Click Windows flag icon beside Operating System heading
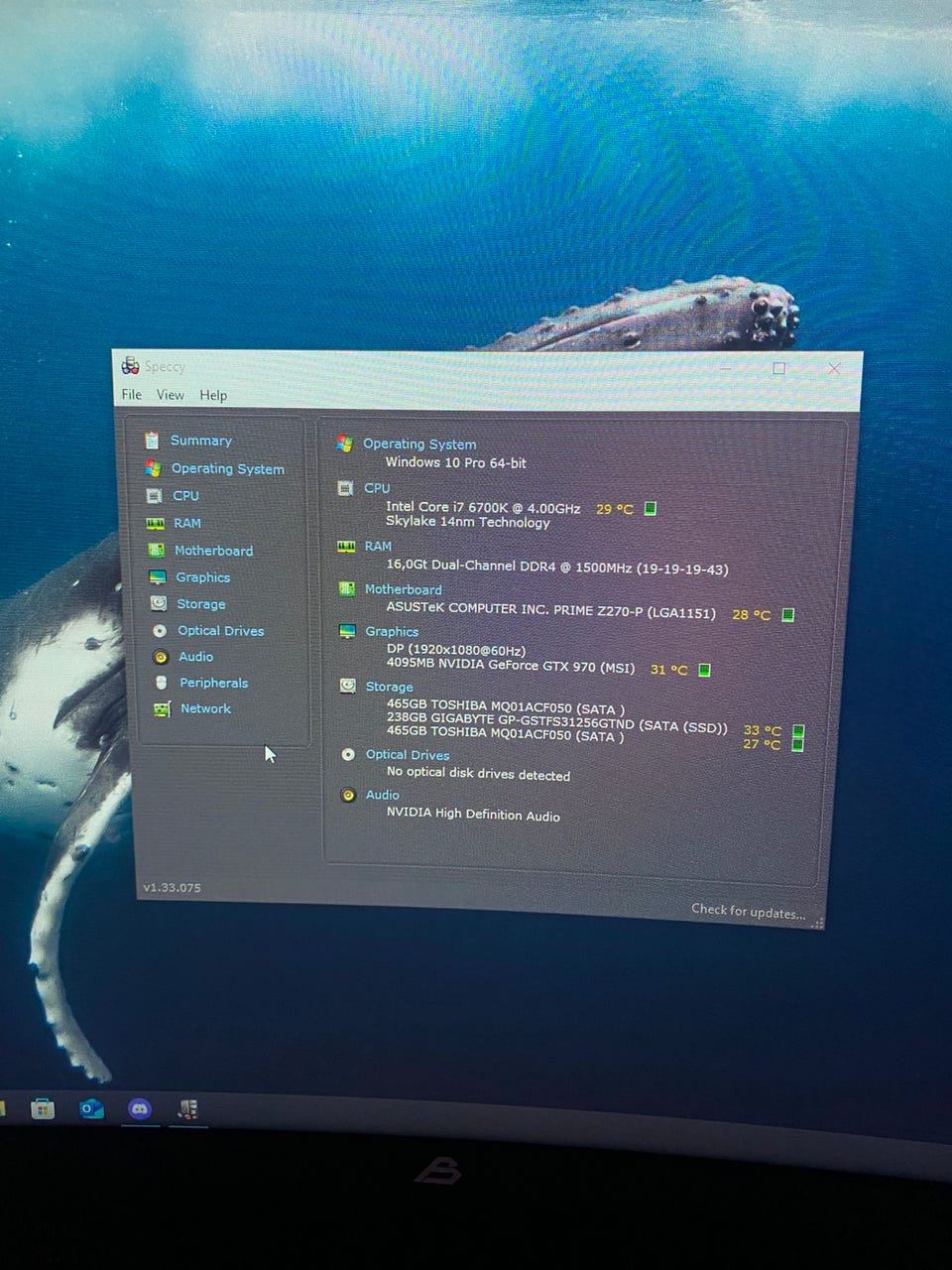The height and width of the screenshot is (1270, 952). [344, 444]
